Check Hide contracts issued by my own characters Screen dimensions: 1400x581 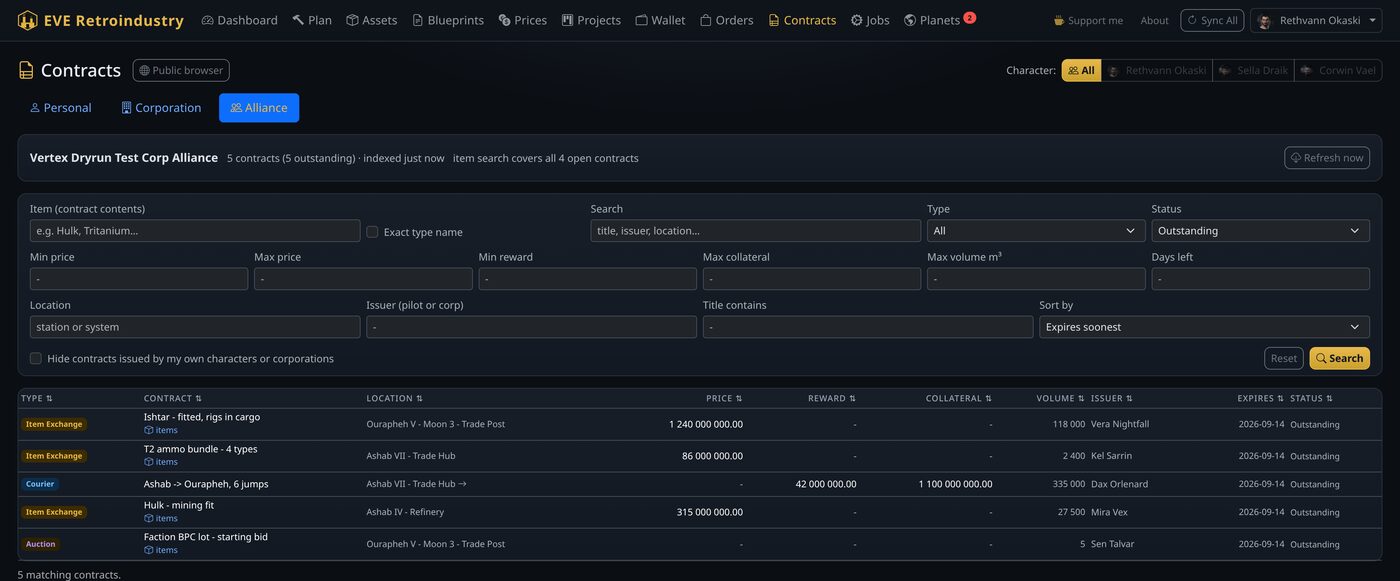[36, 358]
